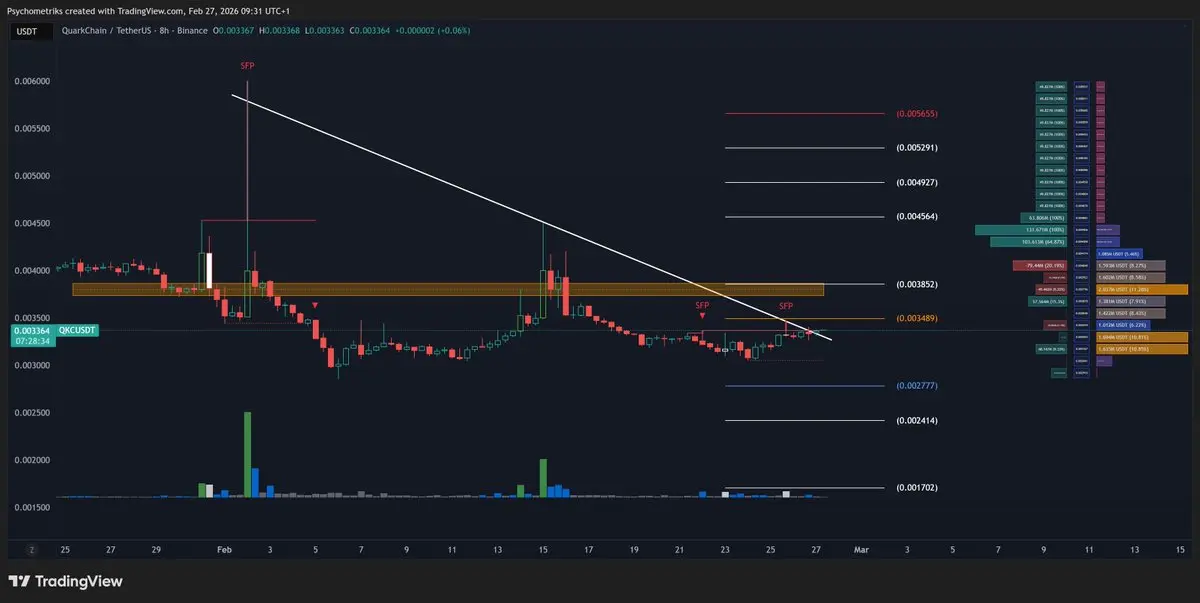Screen dimensions: 1200x603
Task: Click the tallest green volume bar on Feb 2
Action: (247, 454)
